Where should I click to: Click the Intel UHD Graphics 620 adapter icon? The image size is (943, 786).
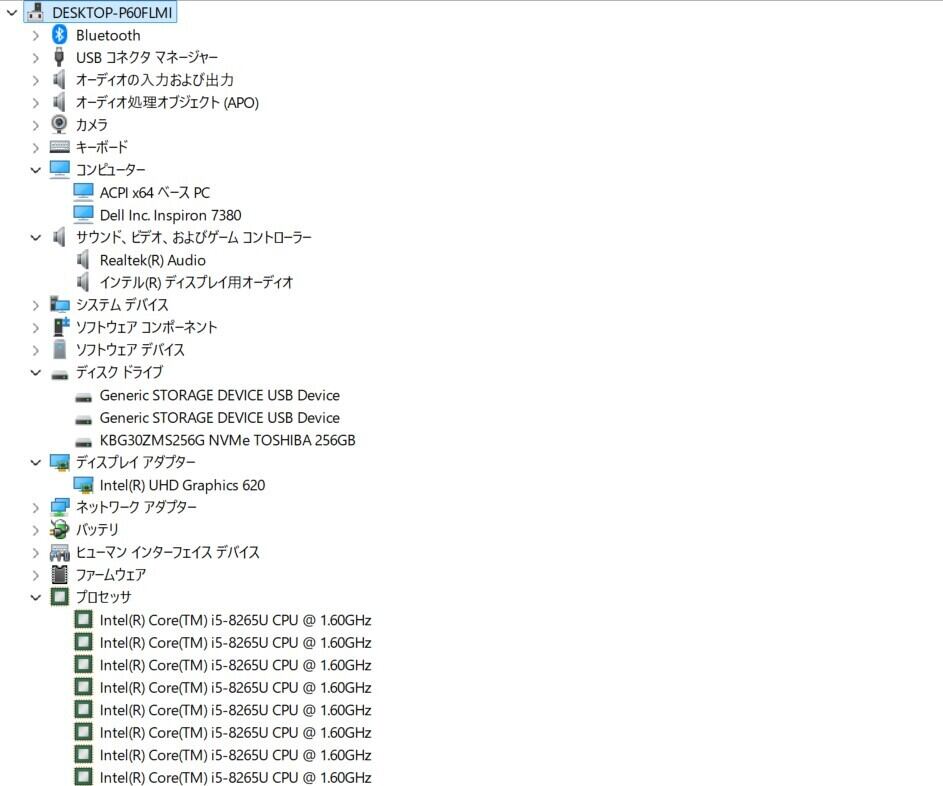click(x=83, y=485)
